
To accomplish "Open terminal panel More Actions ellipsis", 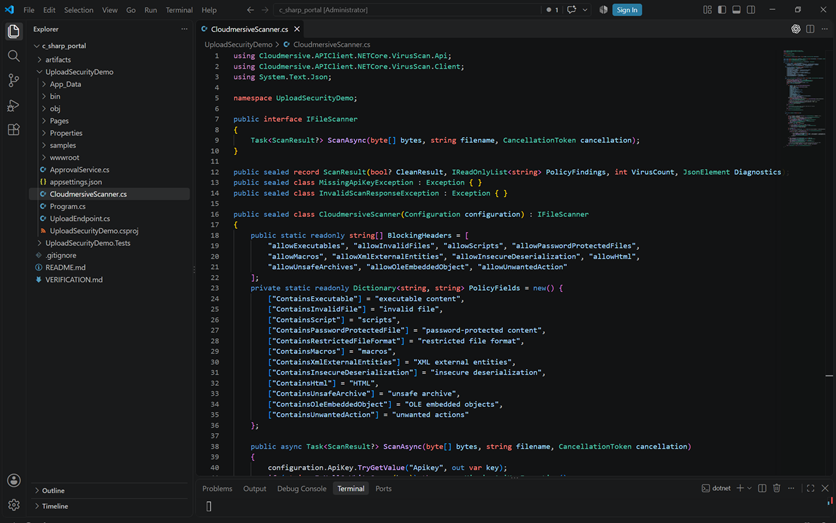I will pos(791,488).
